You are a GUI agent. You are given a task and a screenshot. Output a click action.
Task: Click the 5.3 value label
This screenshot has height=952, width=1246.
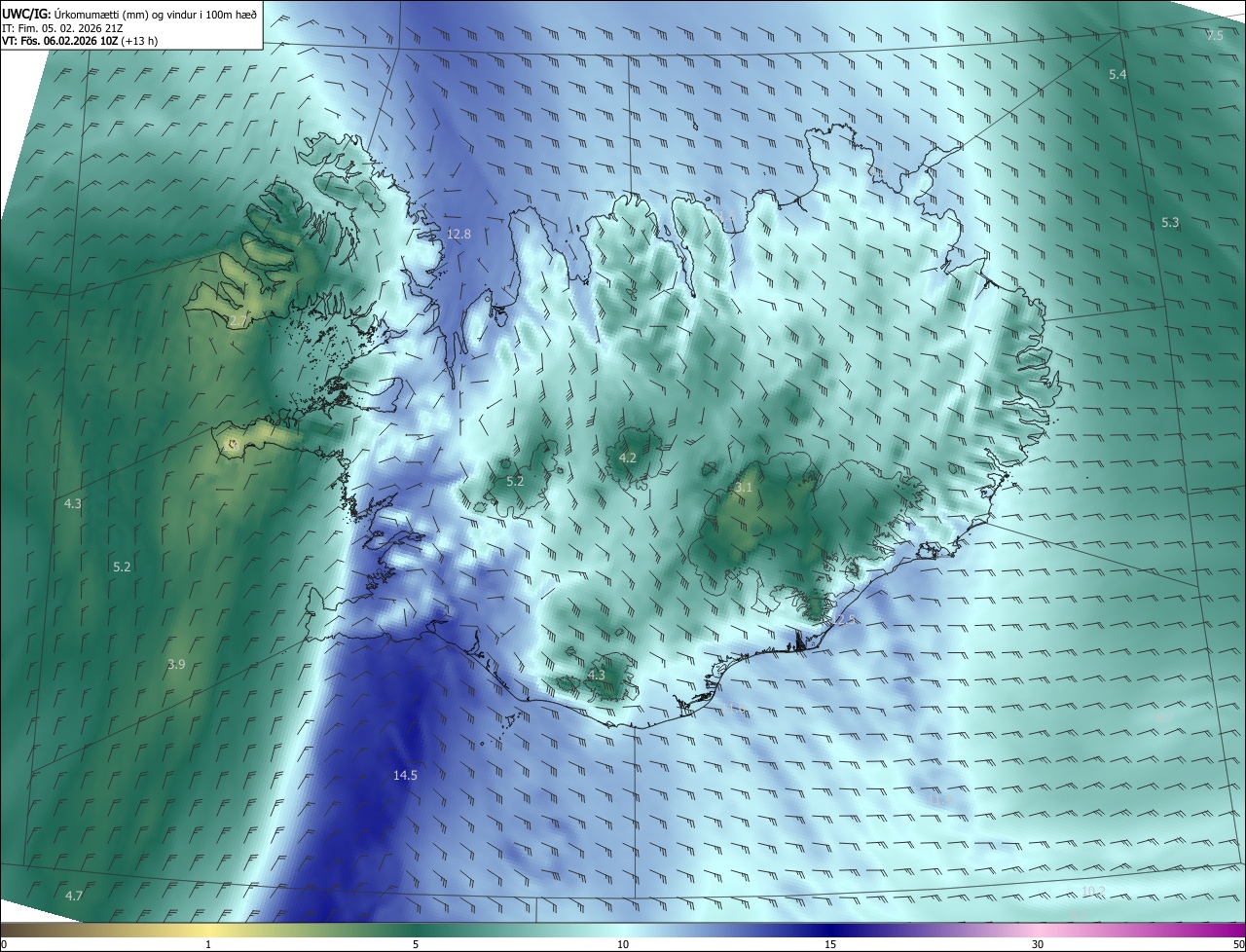click(1170, 222)
